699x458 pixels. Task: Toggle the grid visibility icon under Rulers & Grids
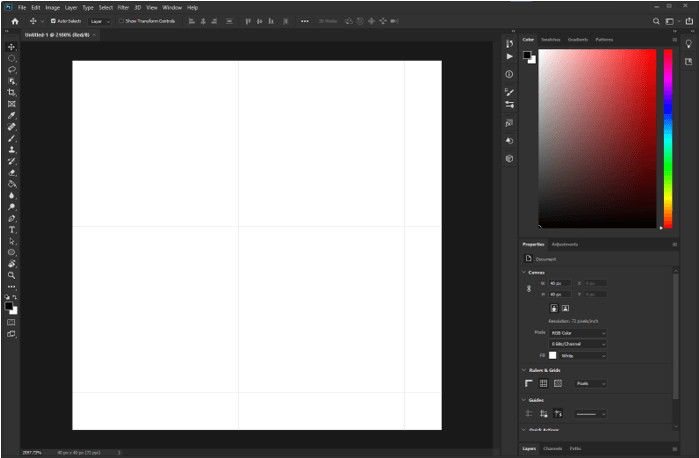point(543,383)
